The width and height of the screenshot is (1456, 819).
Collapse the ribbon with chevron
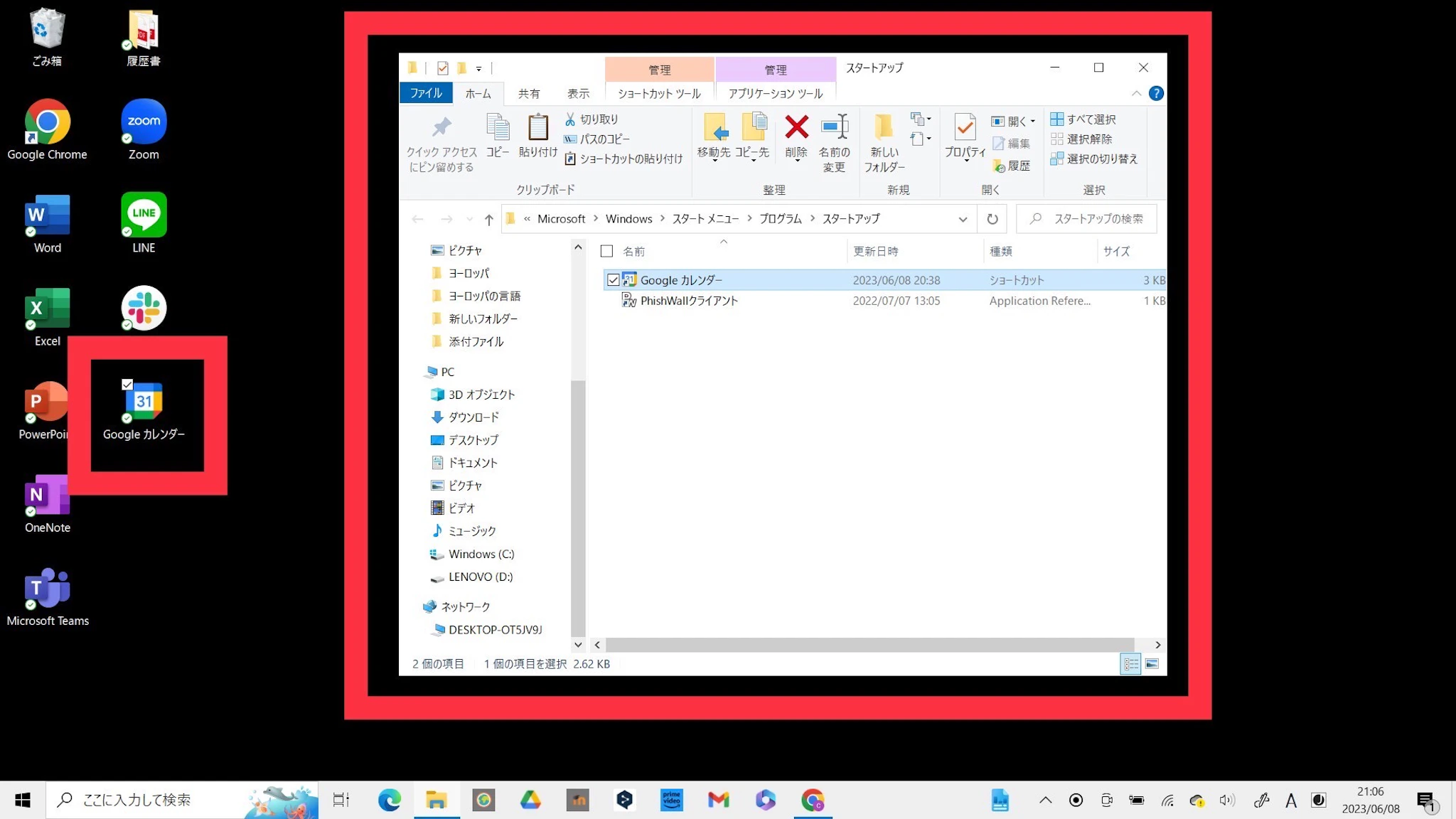pyautogui.click(x=1136, y=94)
